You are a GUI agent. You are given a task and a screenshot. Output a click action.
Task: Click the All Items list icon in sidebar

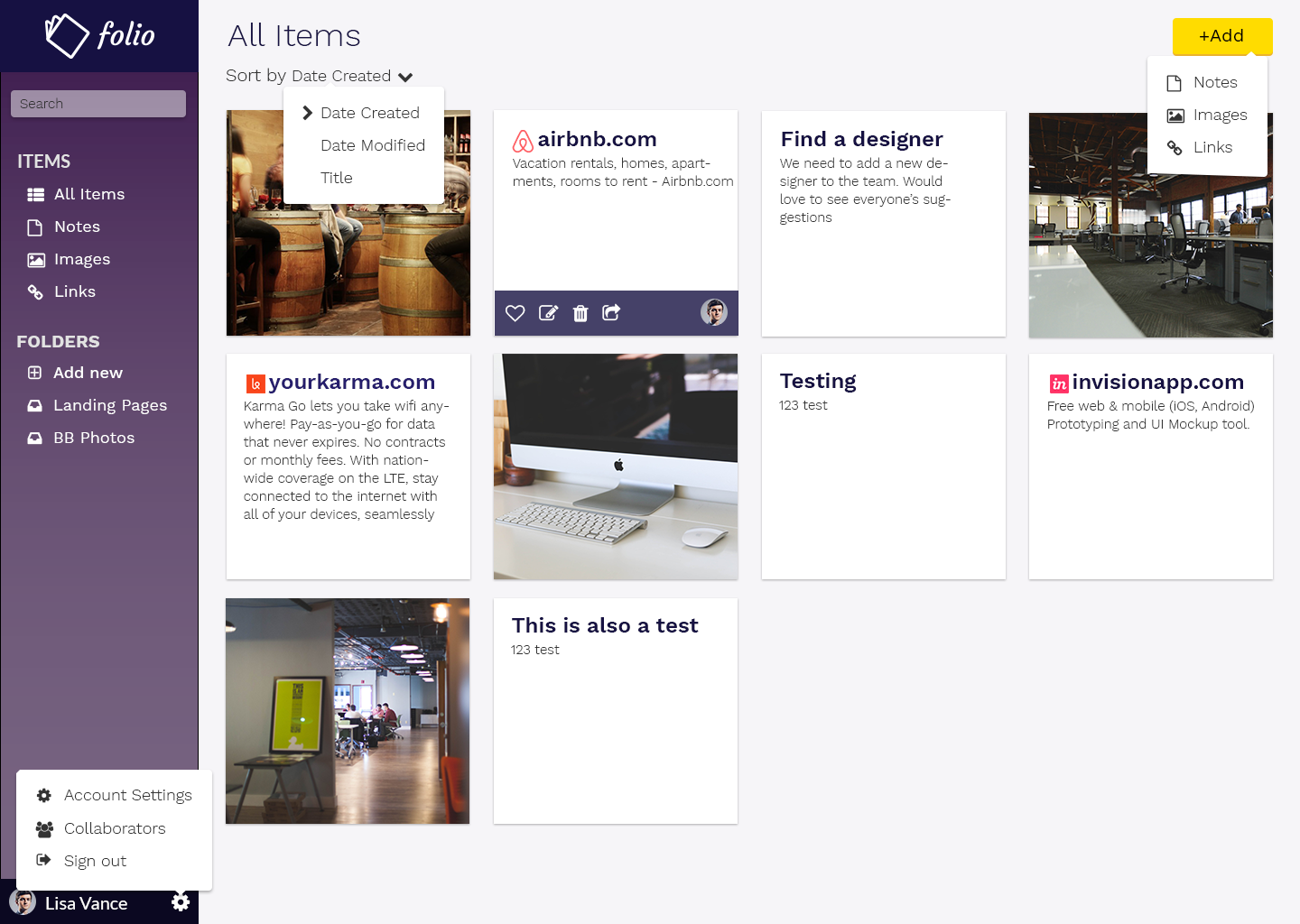pos(36,195)
